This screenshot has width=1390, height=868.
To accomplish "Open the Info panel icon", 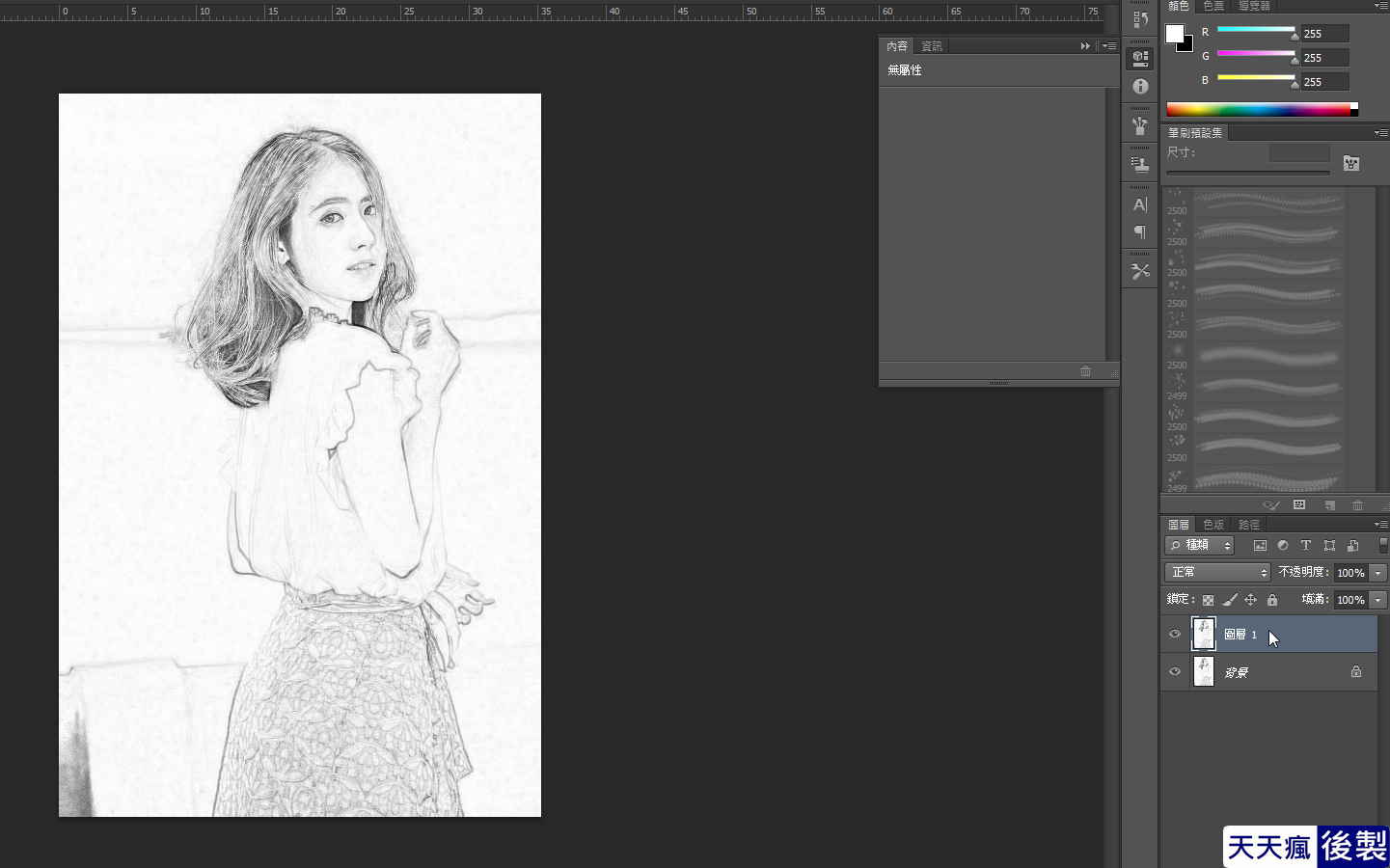I will (x=1140, y=87).
